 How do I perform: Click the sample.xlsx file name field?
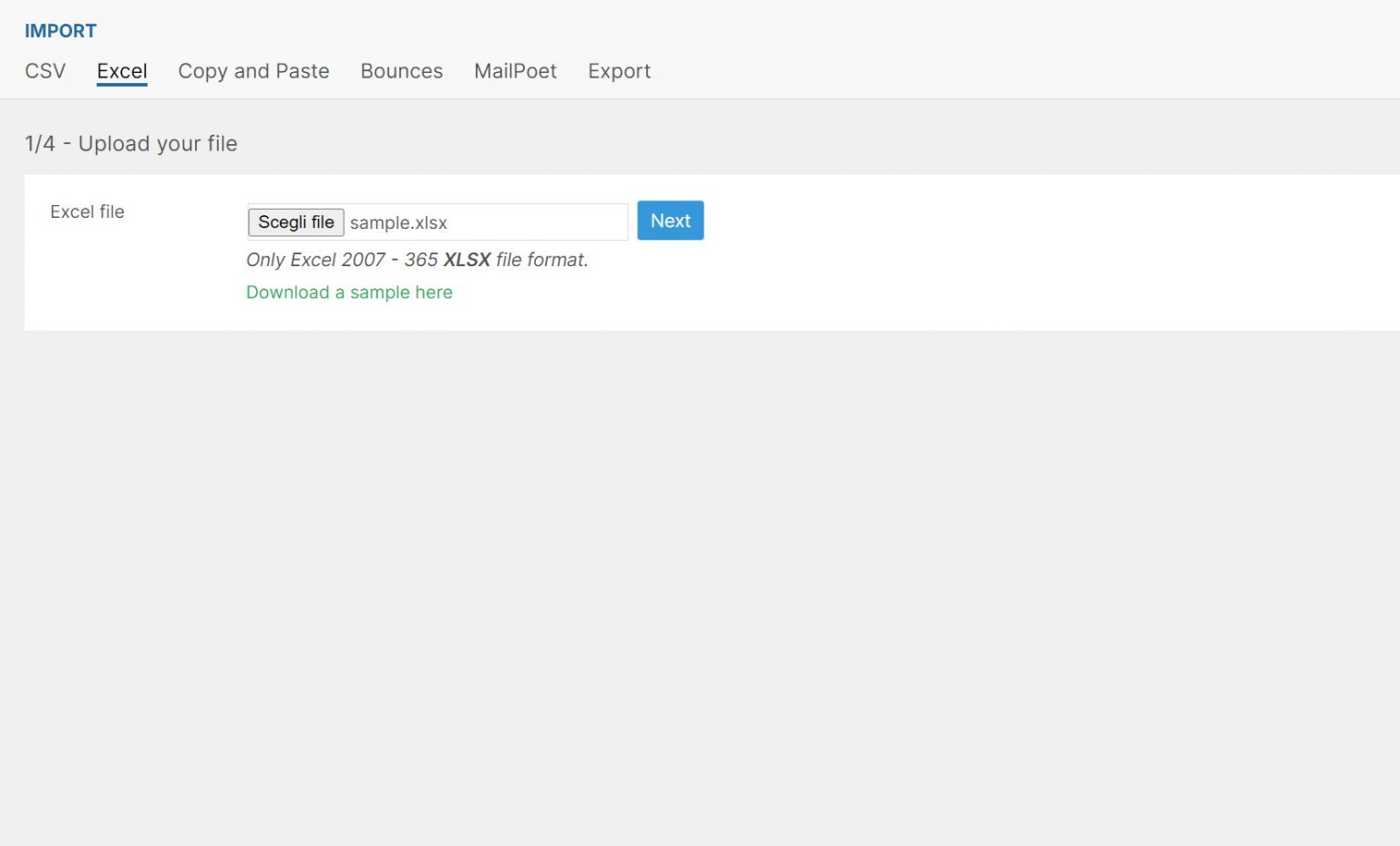click(x=437, y=222)
